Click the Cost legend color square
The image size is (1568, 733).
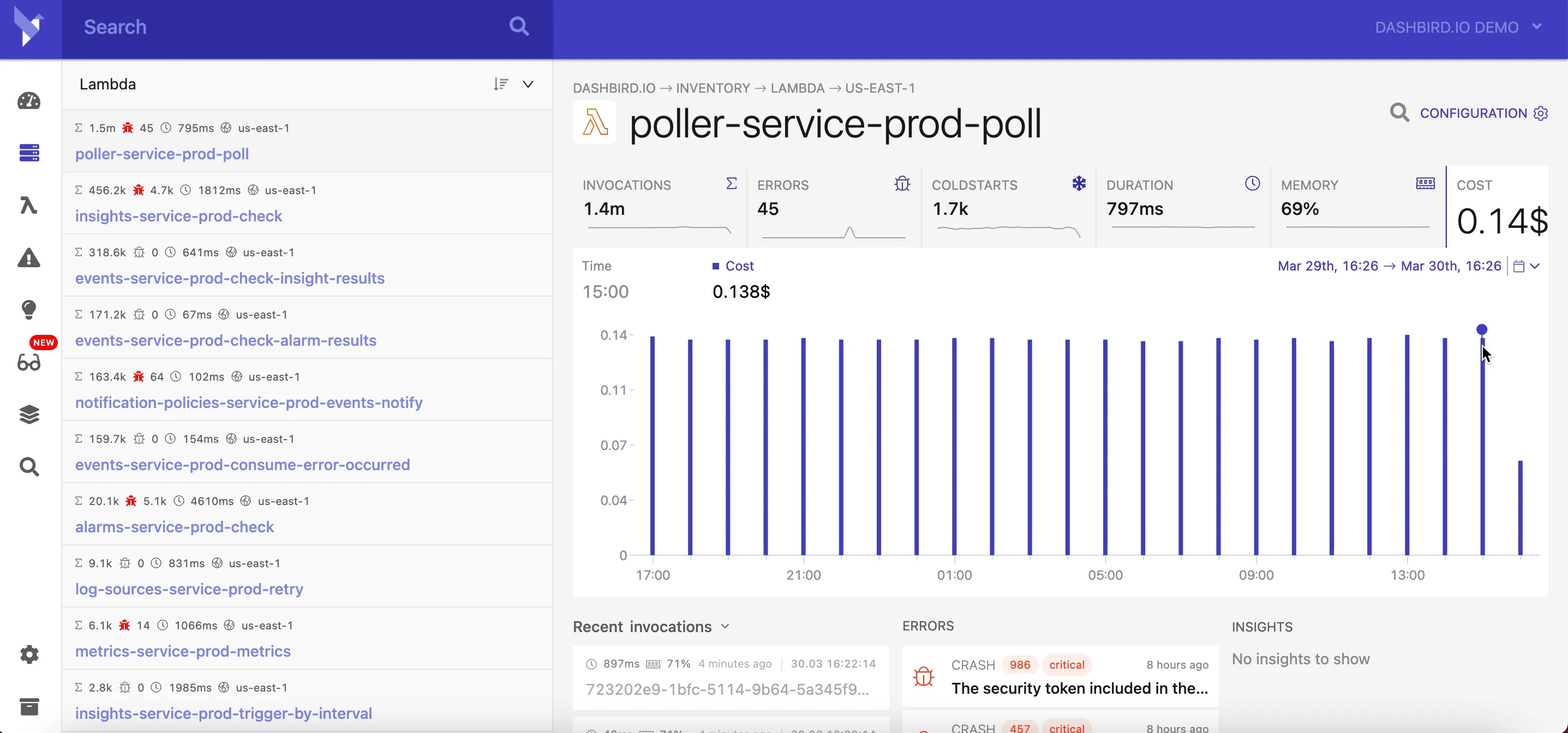(716, 266)
